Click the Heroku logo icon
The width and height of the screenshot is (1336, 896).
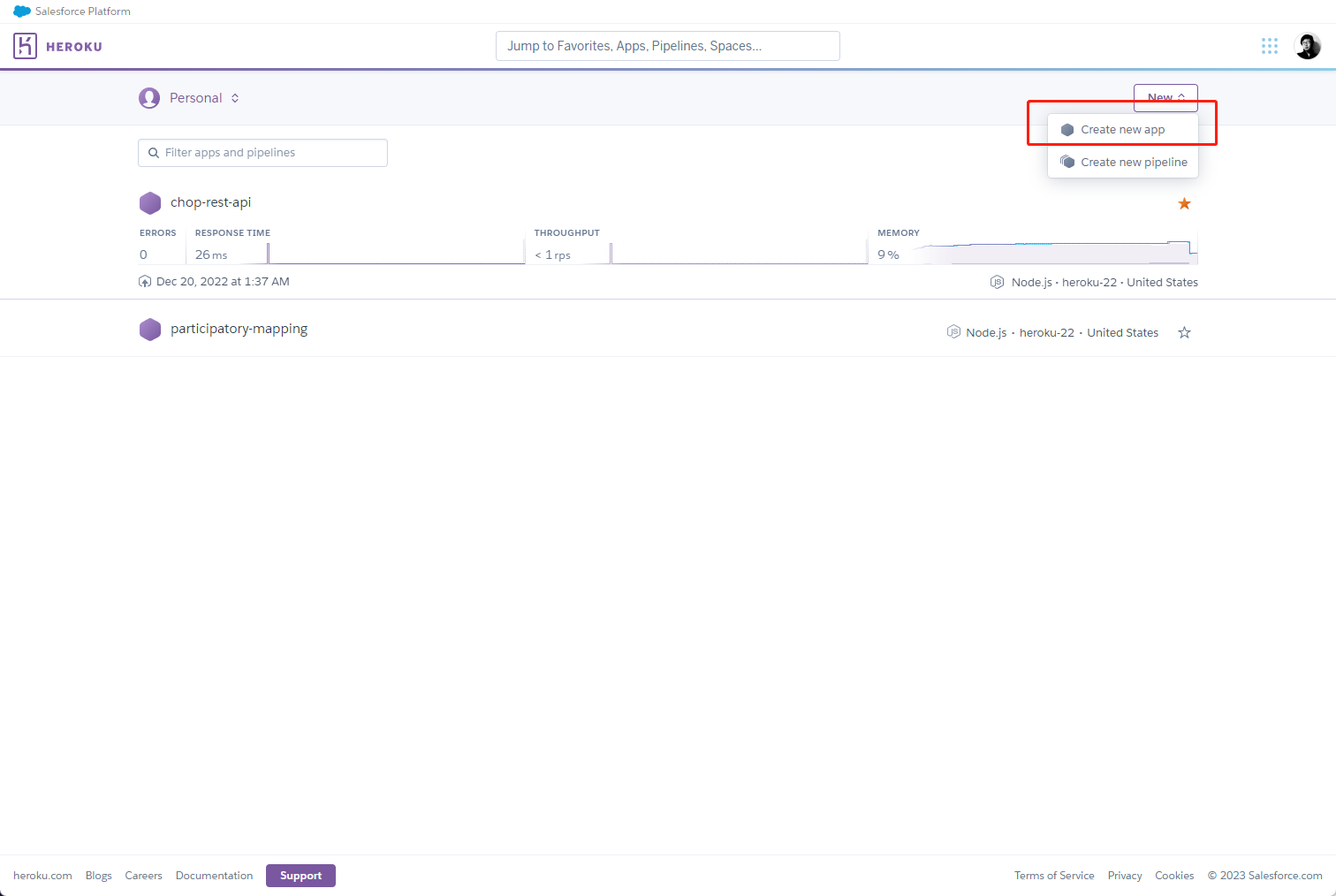(x=25, y=46)
